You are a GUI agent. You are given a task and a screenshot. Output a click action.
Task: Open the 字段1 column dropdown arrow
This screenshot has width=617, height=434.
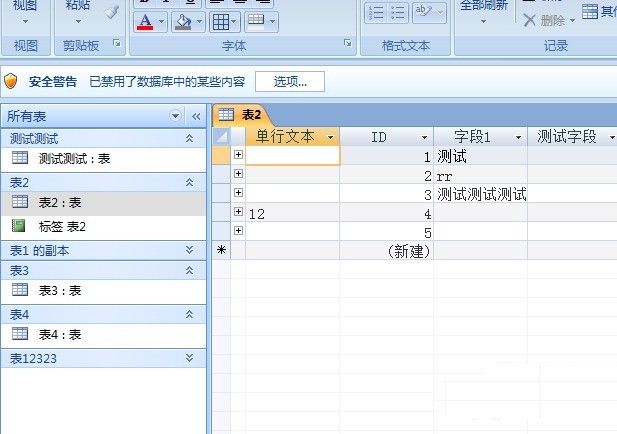coord(518,137)
